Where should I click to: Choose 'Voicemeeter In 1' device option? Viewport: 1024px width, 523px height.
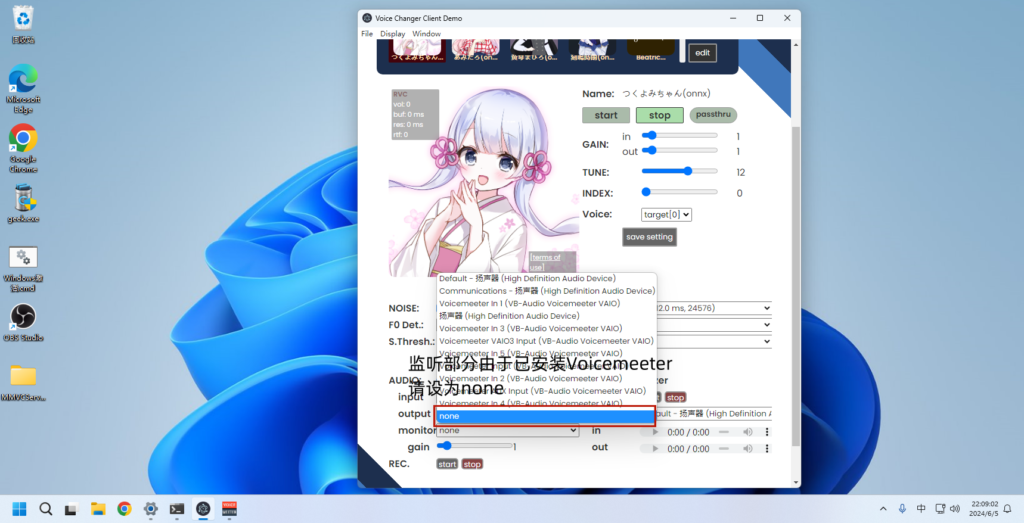[545, 303]
